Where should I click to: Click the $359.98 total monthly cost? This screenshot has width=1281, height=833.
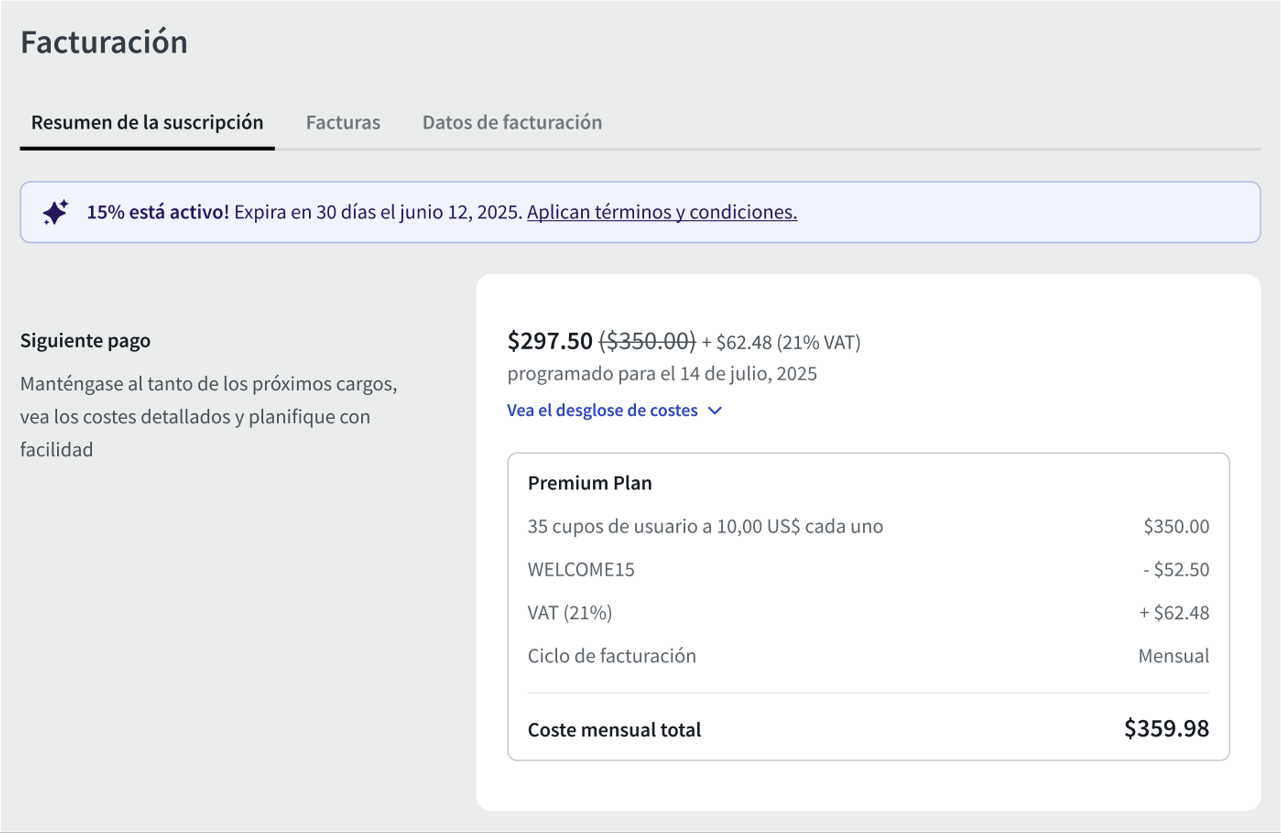pyautogui.click(x=1166, y=729)
